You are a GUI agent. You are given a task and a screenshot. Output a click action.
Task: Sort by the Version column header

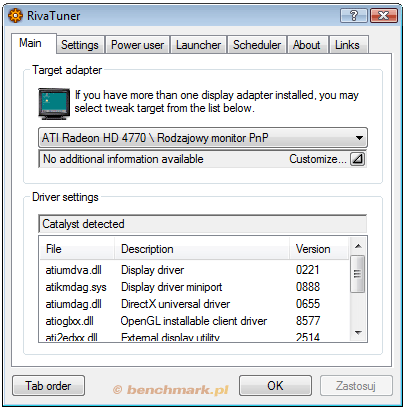[319, 249]
